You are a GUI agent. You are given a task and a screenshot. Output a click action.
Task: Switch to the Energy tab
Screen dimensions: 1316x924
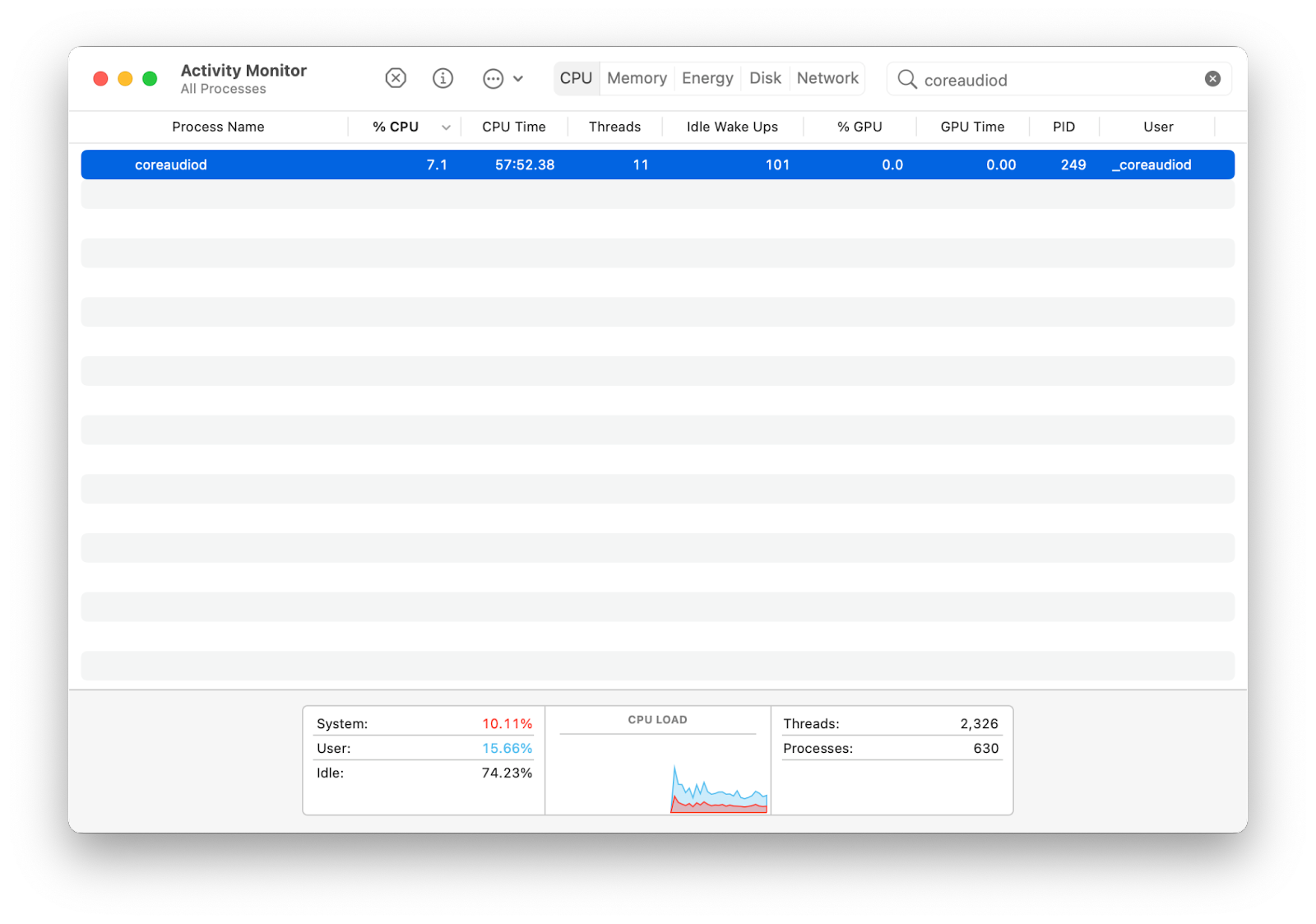(707, 78)
